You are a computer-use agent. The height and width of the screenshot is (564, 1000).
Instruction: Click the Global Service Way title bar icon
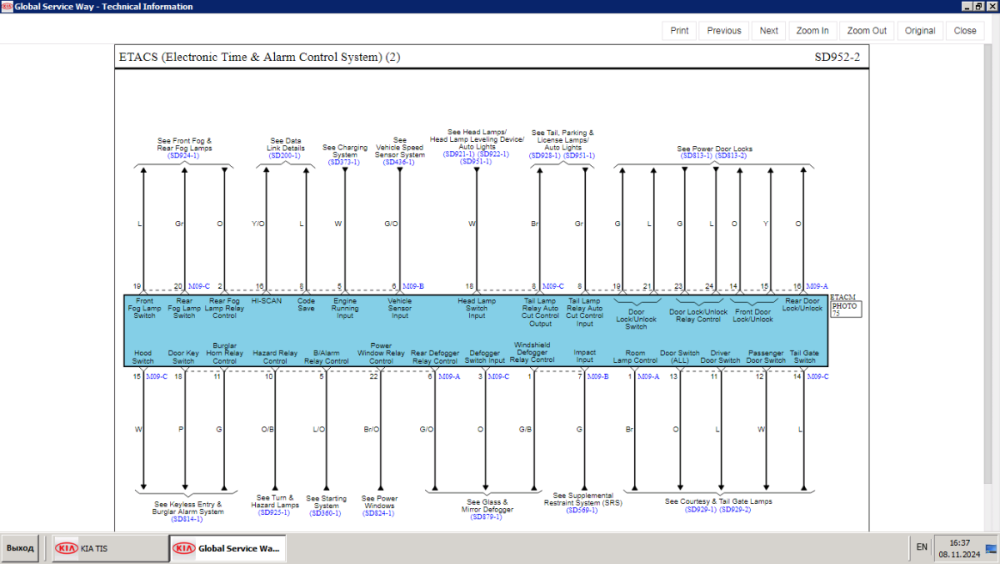(x=6, y=6)
